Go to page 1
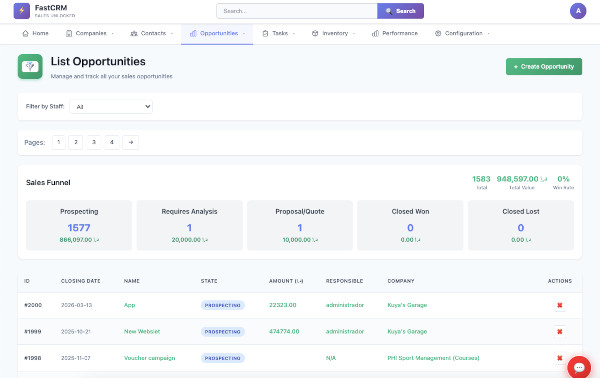Image resolution: width=600 pixels, height=378 pixels. [59, 142]
